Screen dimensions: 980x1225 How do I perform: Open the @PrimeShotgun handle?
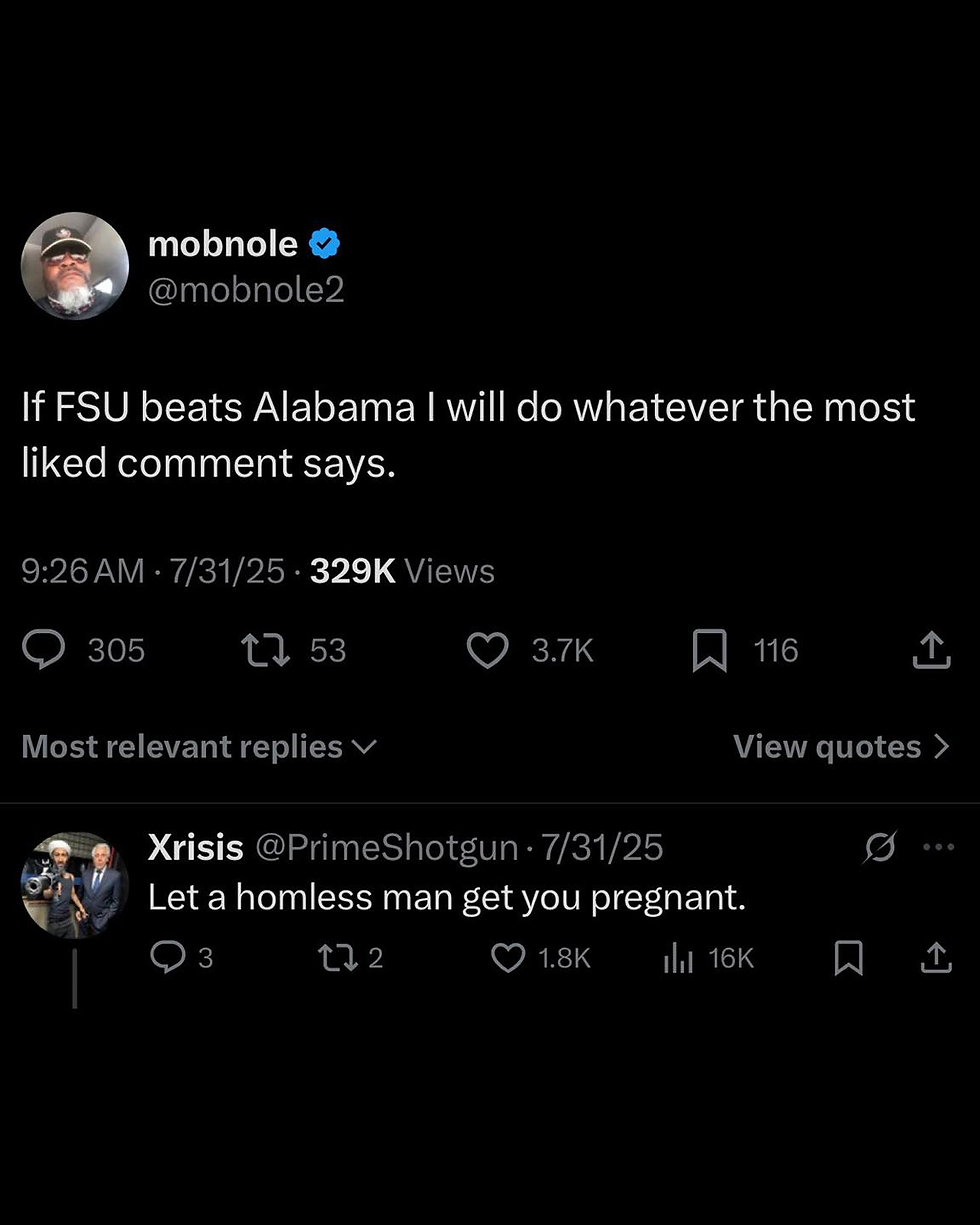[388, 848]
